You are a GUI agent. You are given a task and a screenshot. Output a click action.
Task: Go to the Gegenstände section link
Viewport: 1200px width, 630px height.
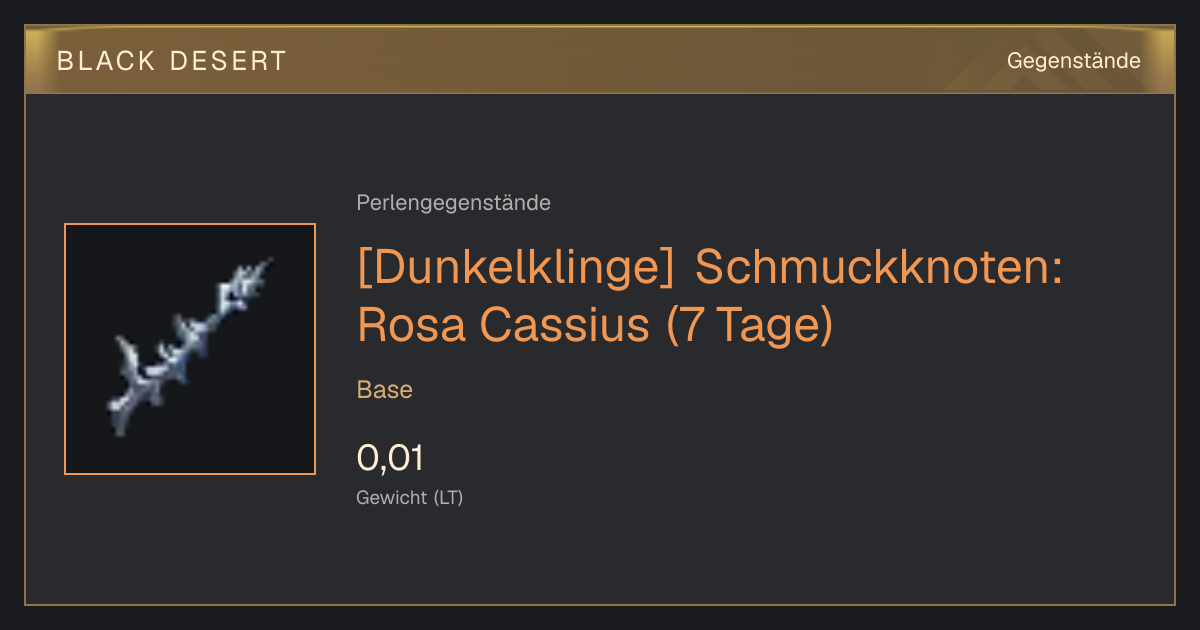(1073, 61)
